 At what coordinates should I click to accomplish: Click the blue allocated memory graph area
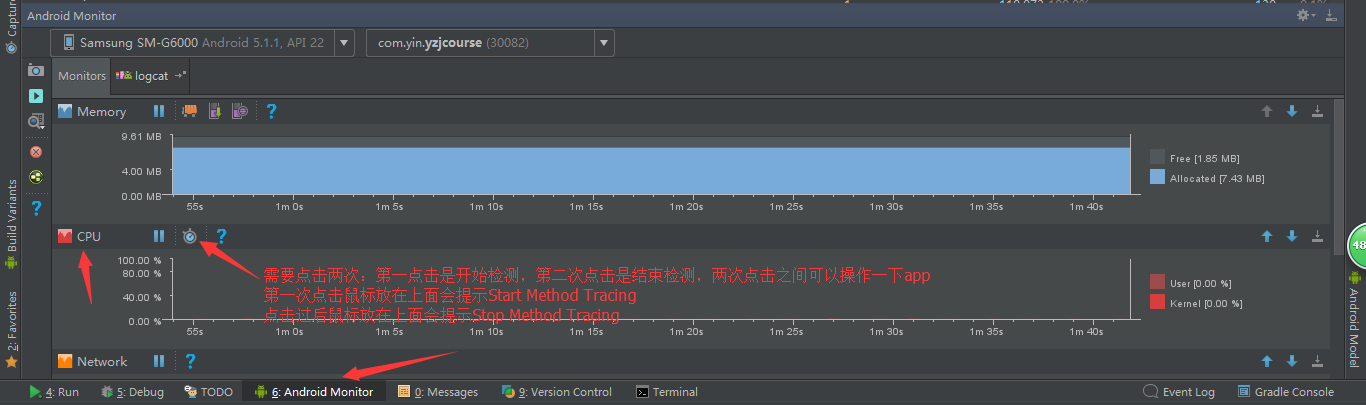pos(651,171)
